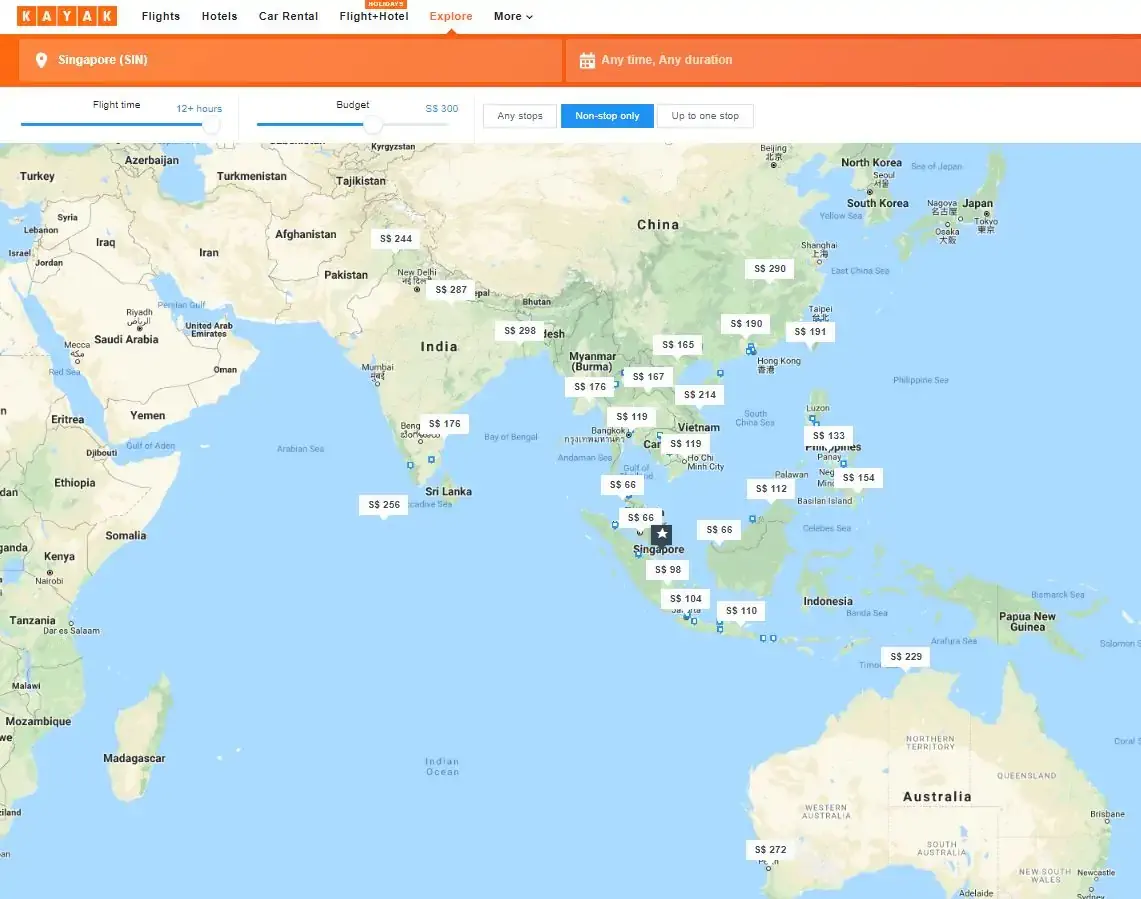
Task: Open the Flights menu item
Action: click(161, 16)
